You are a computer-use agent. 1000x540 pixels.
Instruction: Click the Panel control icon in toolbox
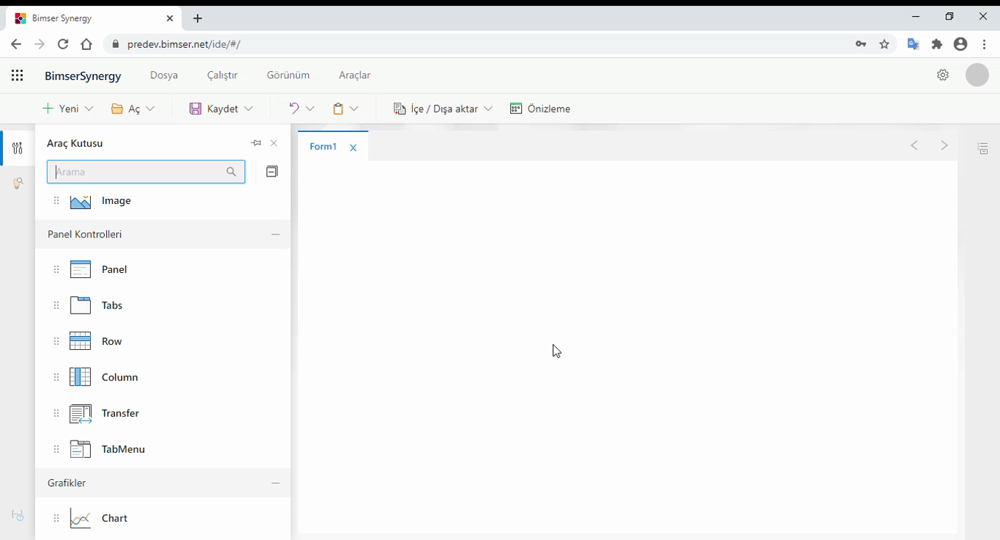pos(81,269)
